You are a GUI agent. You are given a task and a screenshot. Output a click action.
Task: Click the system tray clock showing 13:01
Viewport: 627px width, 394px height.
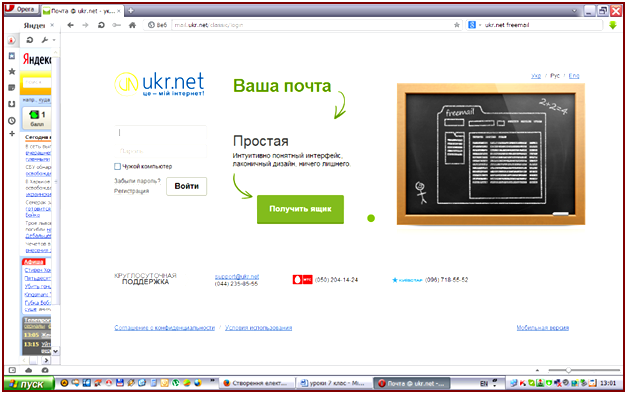coord(608,383)
